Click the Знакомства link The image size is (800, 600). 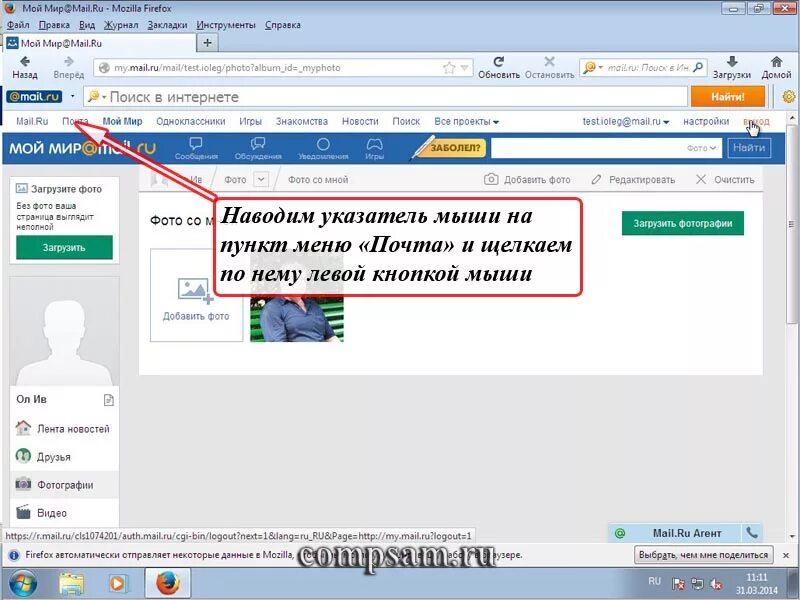pyautogui.click(x=302, y=122)
